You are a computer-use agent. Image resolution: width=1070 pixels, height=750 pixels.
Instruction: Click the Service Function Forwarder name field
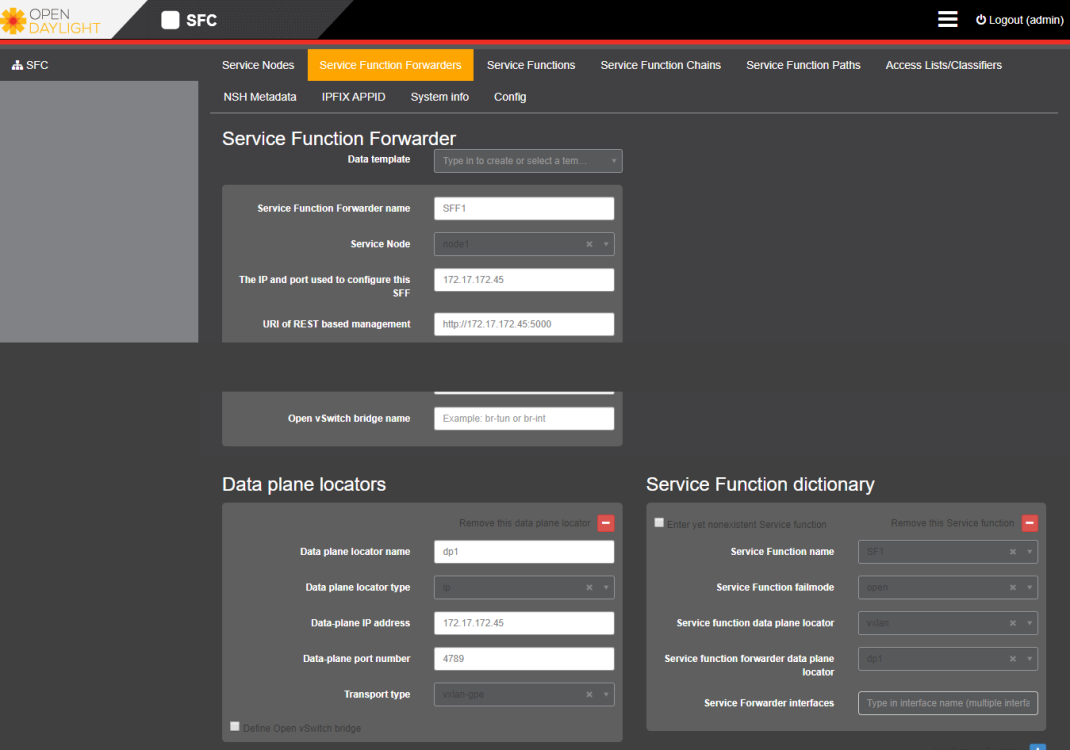(524, 209)
